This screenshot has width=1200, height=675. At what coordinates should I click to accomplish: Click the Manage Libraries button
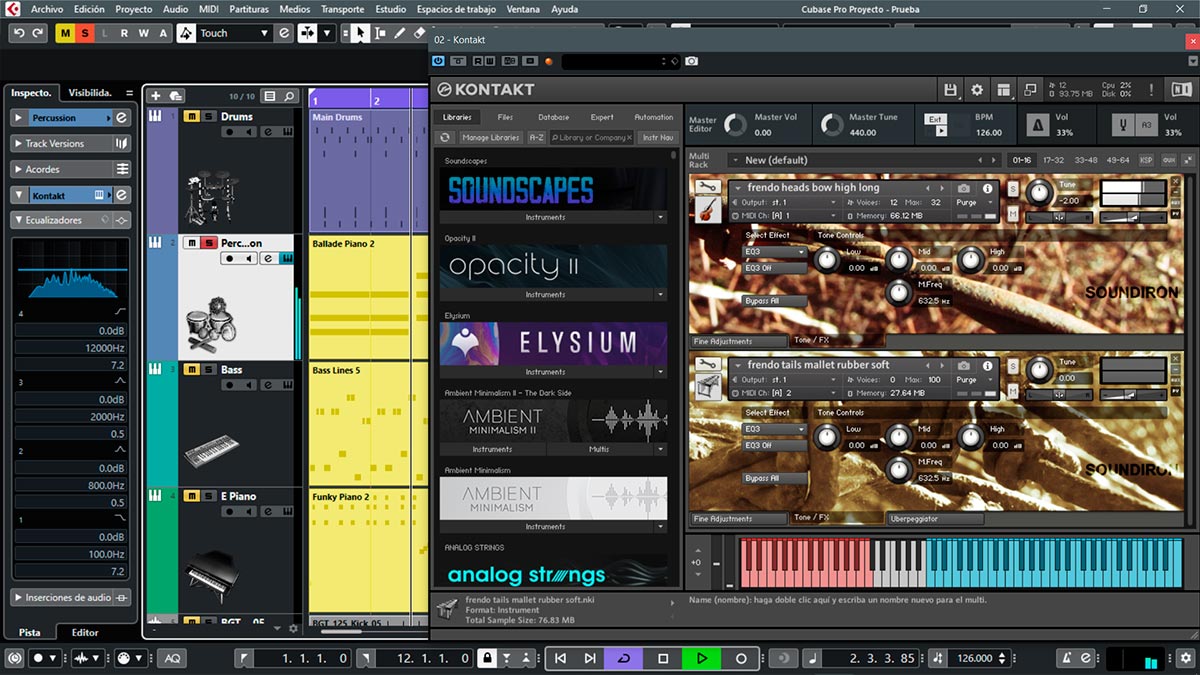click(490, 137)
